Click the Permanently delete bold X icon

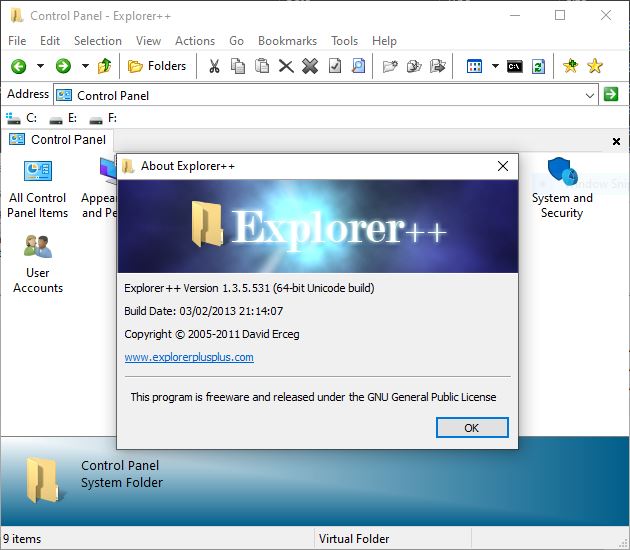(310, 66)
